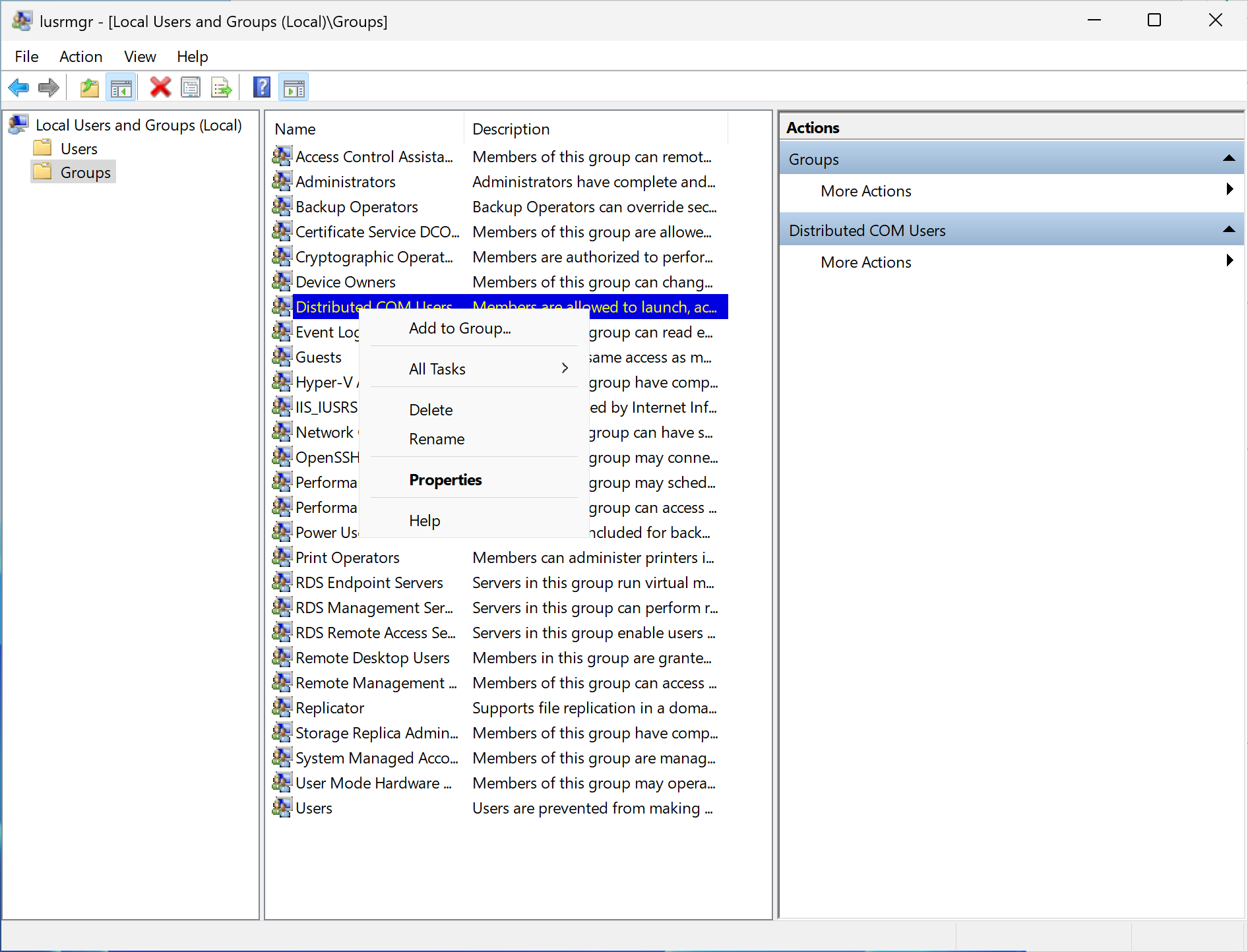Click the blue Help toolbar icon
Viewport: 1248px width, 952px height.
coord(262,88)
